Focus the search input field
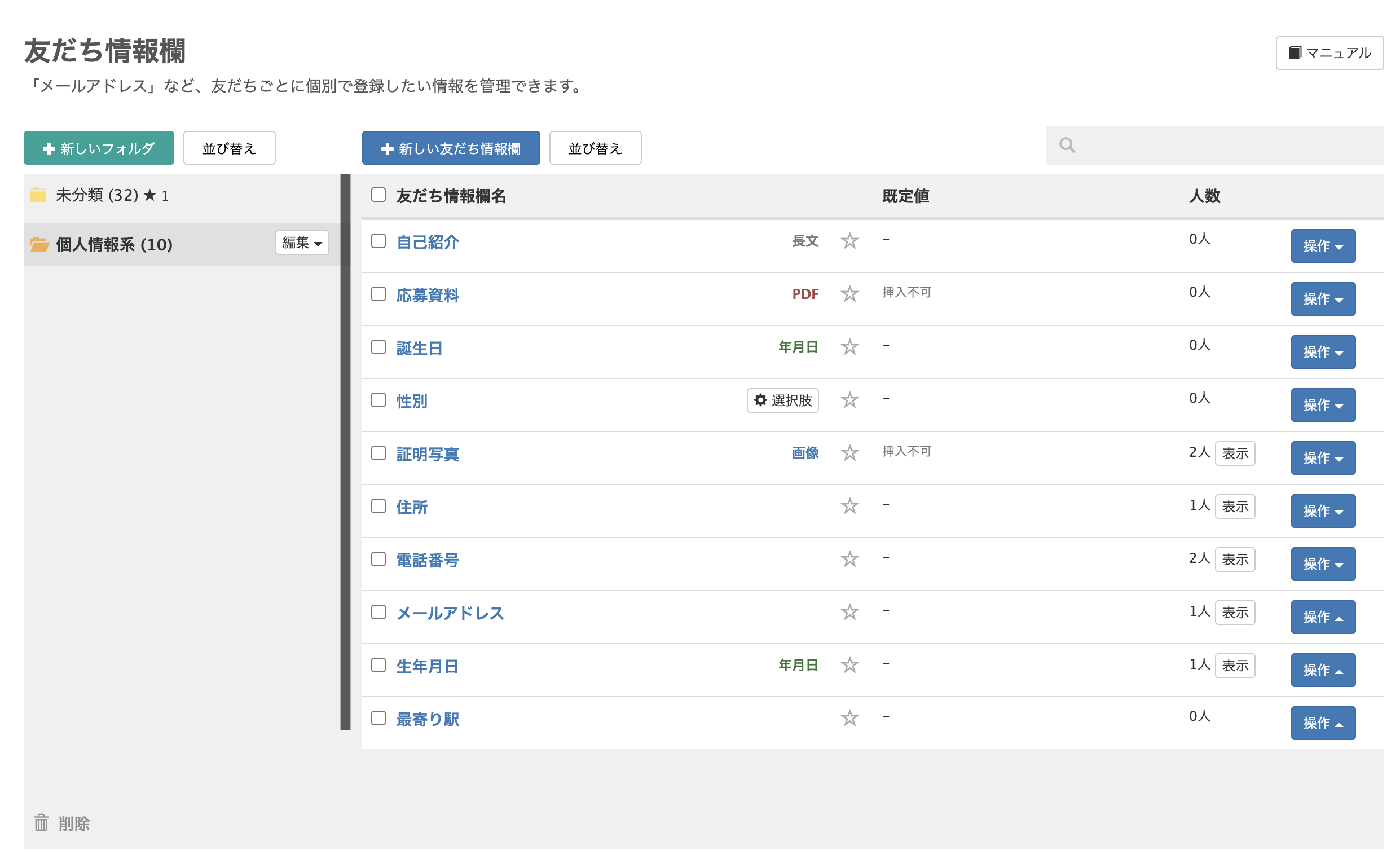This screenshot has height=863, width=1400. pyautogui.click(x=1227, y=146)
